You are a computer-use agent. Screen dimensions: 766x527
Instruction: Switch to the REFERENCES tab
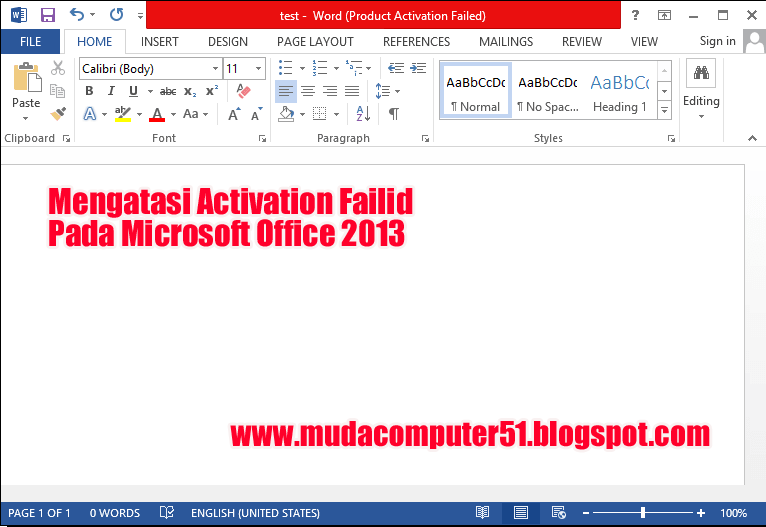(x=416, y=42)
